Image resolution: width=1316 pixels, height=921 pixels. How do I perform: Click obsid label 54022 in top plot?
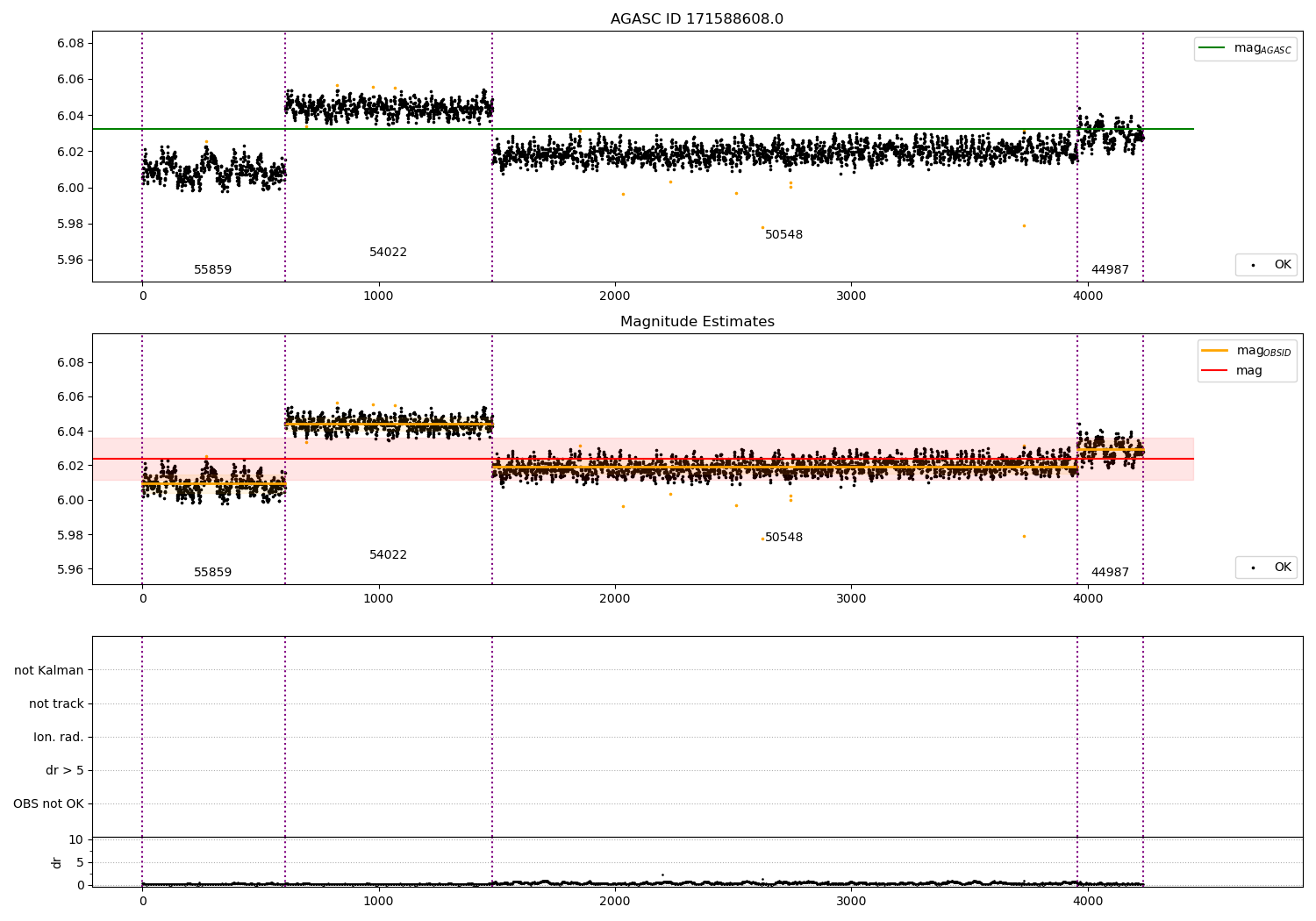[x=388, y=252]
